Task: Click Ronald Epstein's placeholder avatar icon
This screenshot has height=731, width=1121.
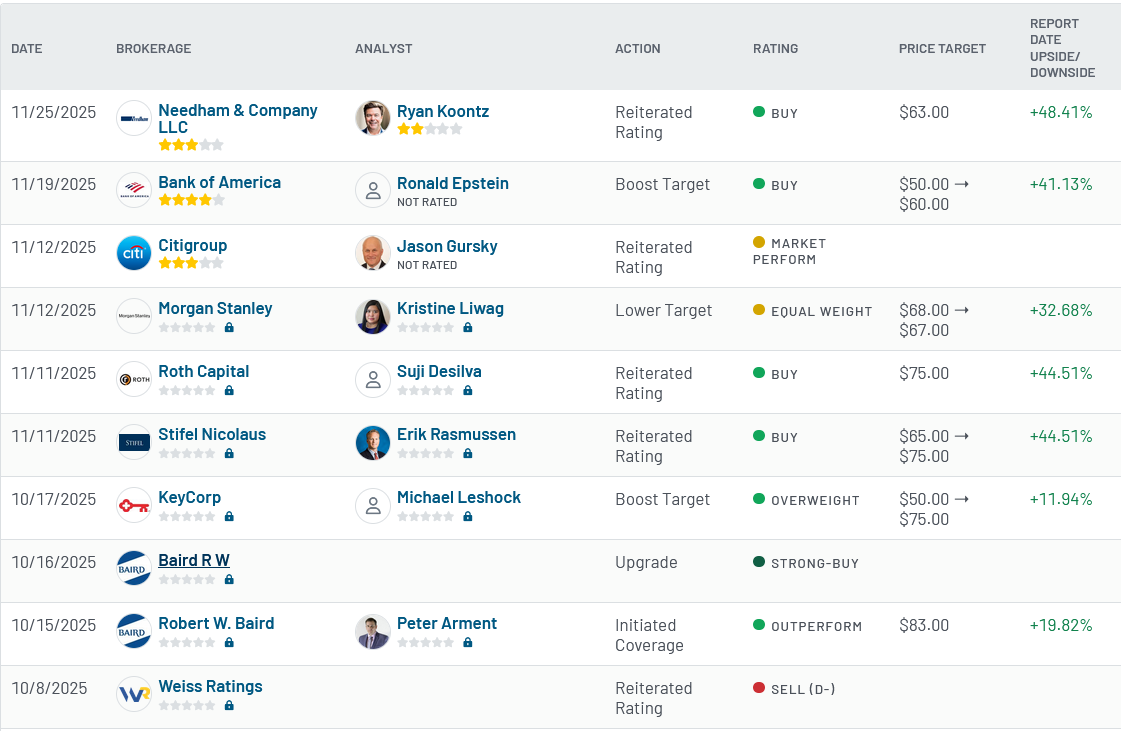Action: [372, 190]
